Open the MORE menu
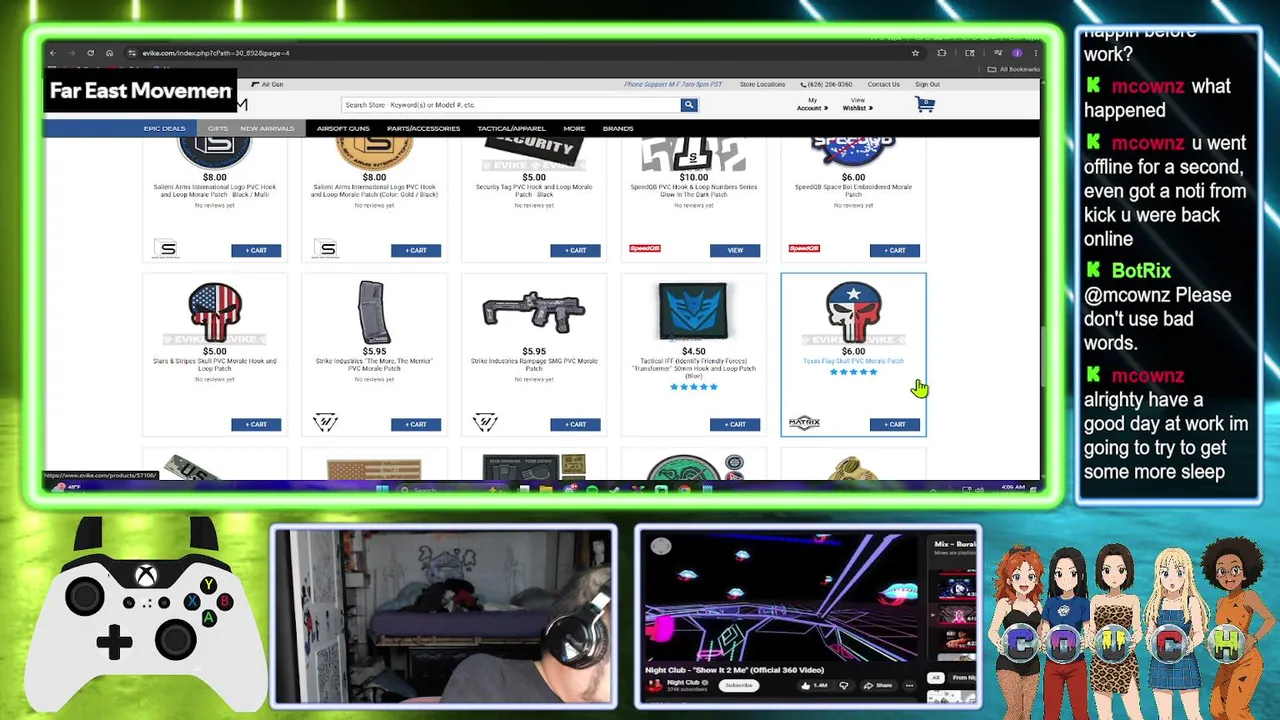Screen dimensions: 1280x720 [574, 128]
